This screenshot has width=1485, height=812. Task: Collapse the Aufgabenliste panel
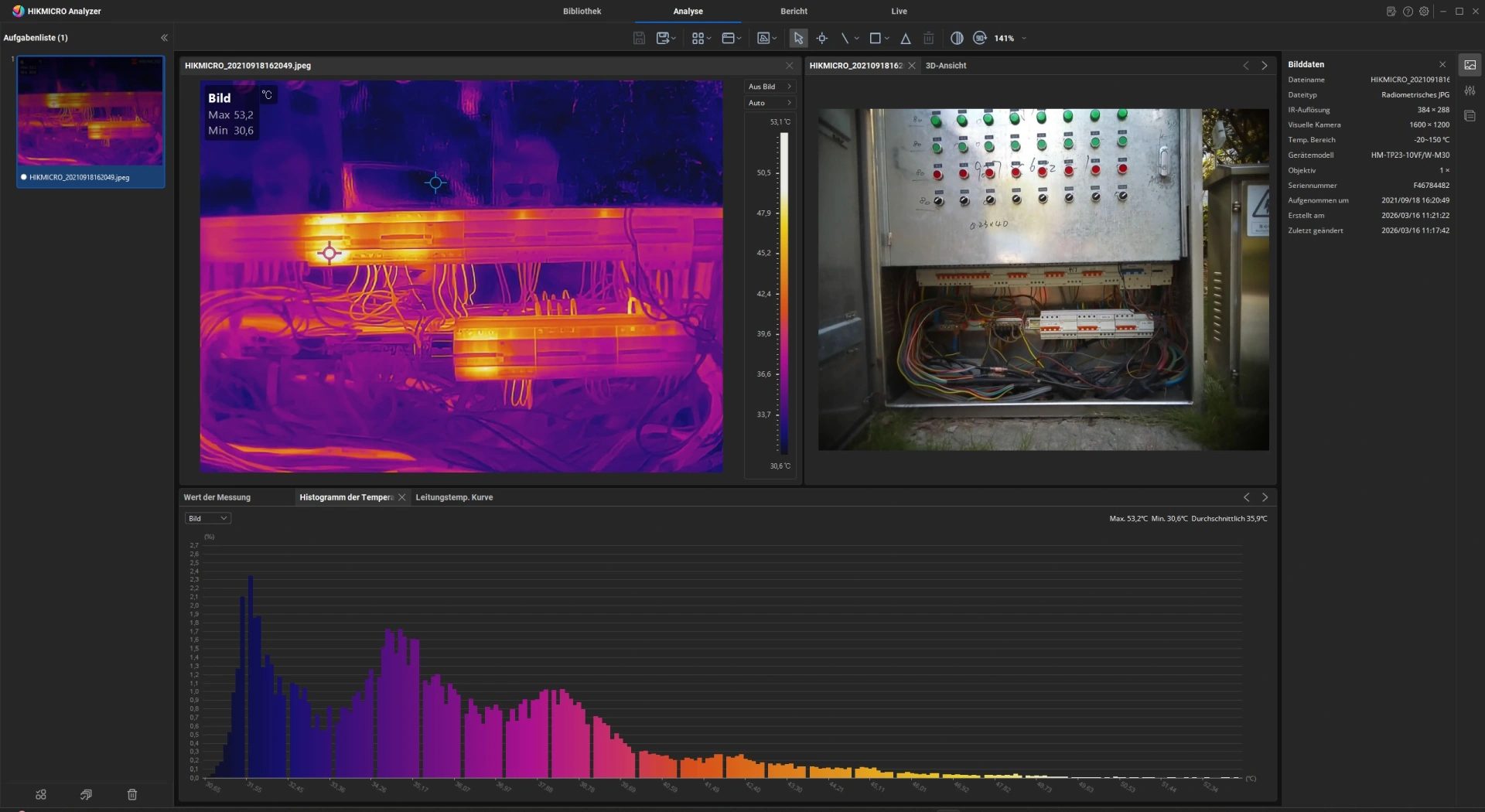tap(164, 38)
